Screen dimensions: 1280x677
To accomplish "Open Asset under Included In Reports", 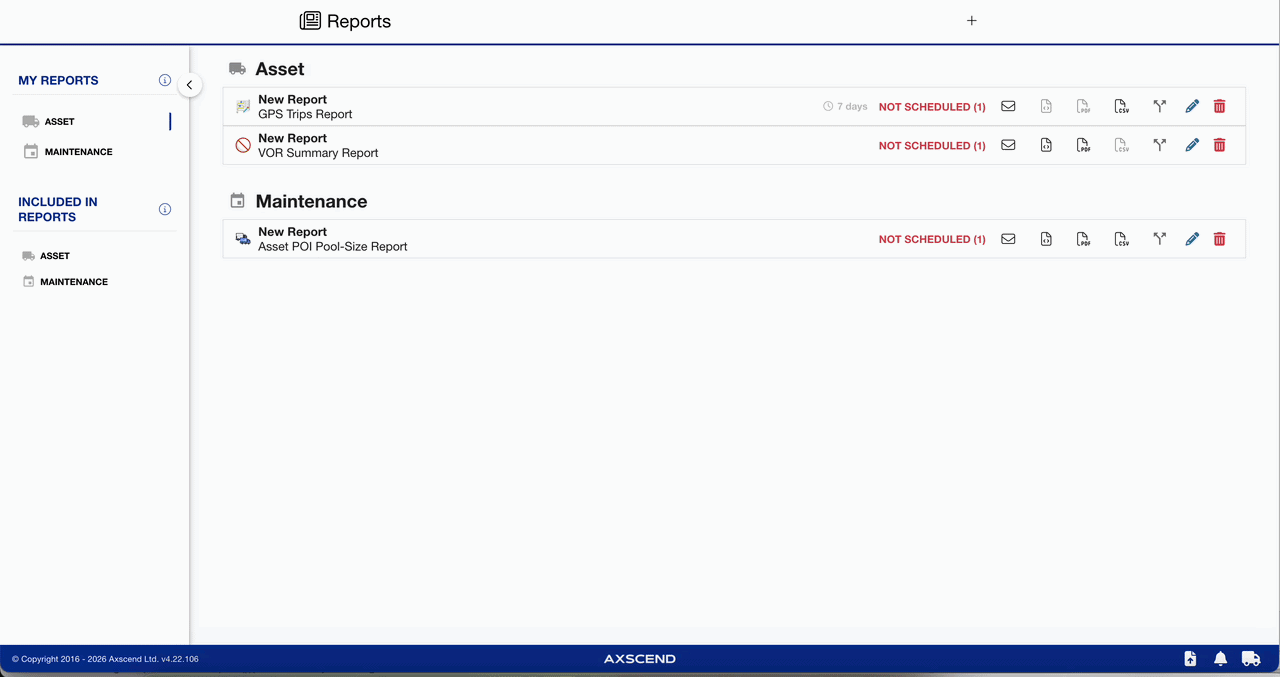I will click(x=54, y=256).
